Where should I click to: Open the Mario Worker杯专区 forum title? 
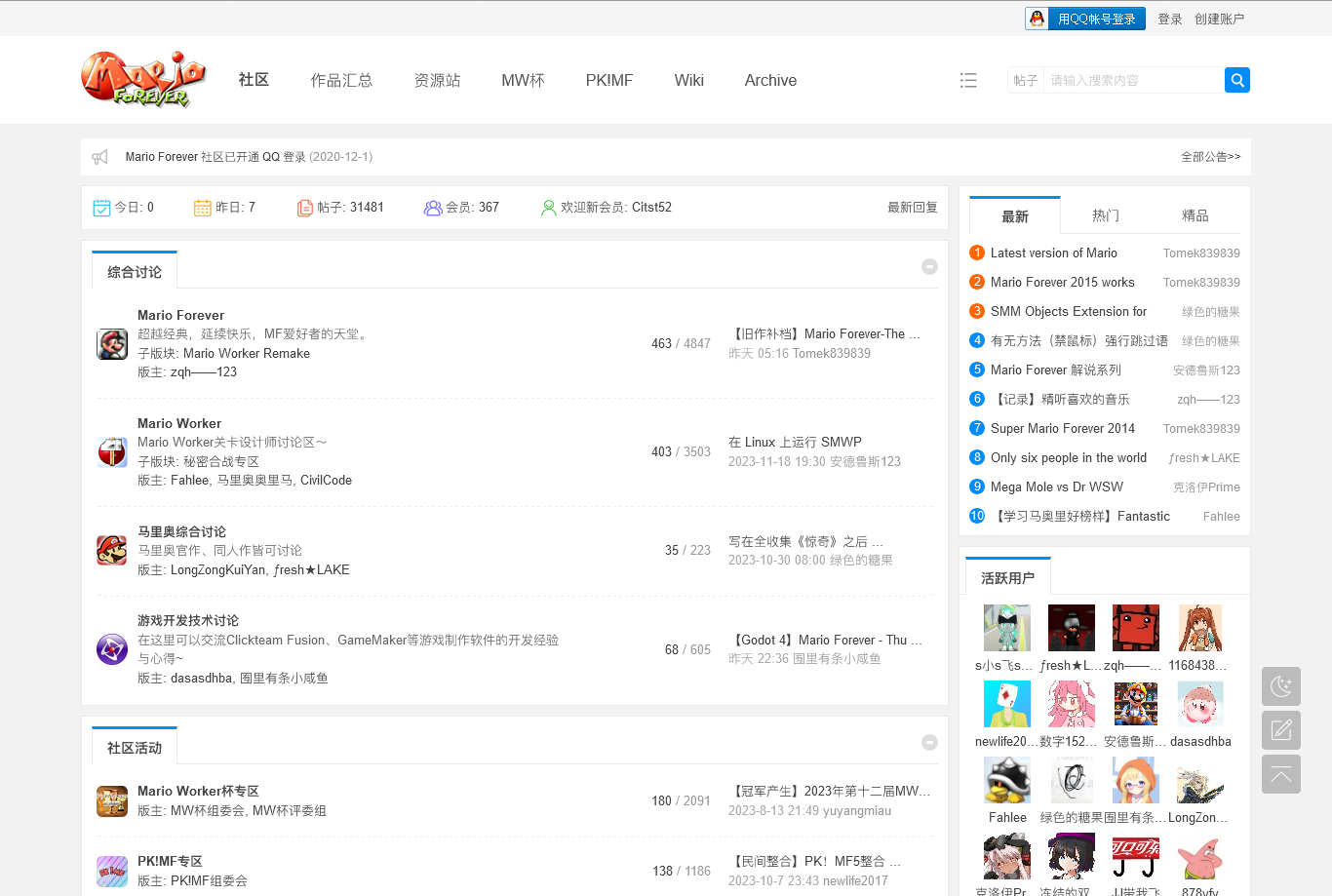click(198, 791)
